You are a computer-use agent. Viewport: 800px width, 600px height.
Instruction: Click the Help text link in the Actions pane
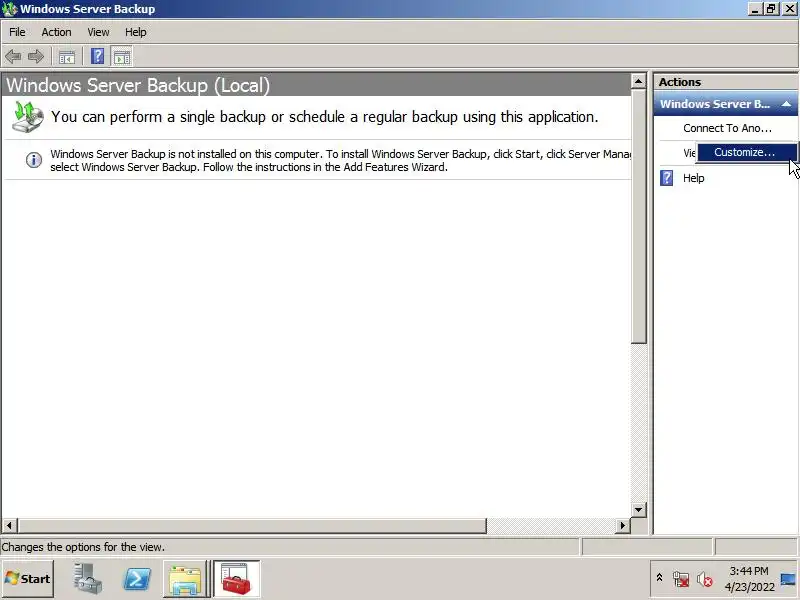coord(693,178)
